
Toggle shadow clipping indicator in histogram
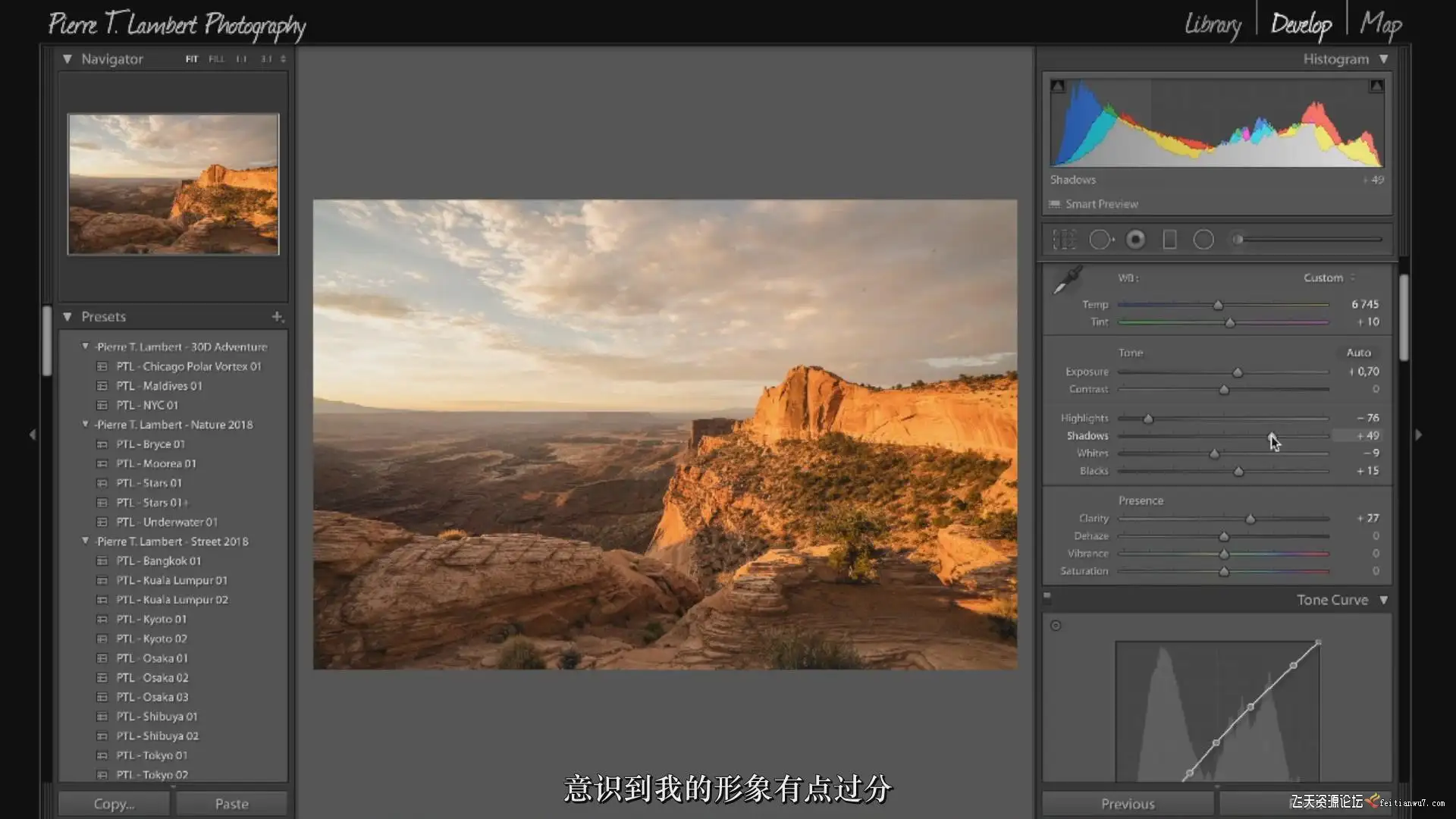[1058, 86]
